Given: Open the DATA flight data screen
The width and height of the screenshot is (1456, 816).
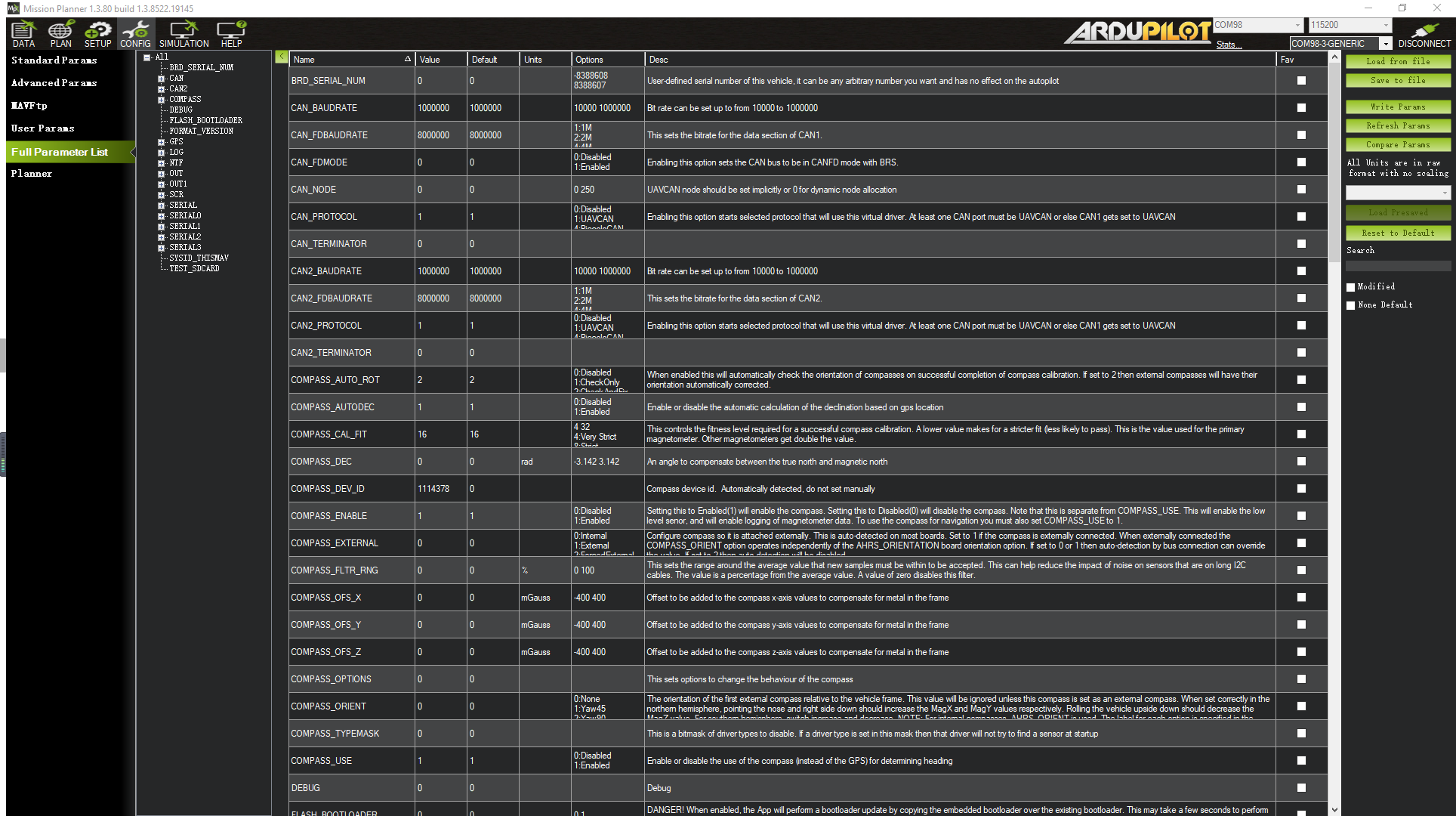Looking at the screenshot, I should [23, 34].
